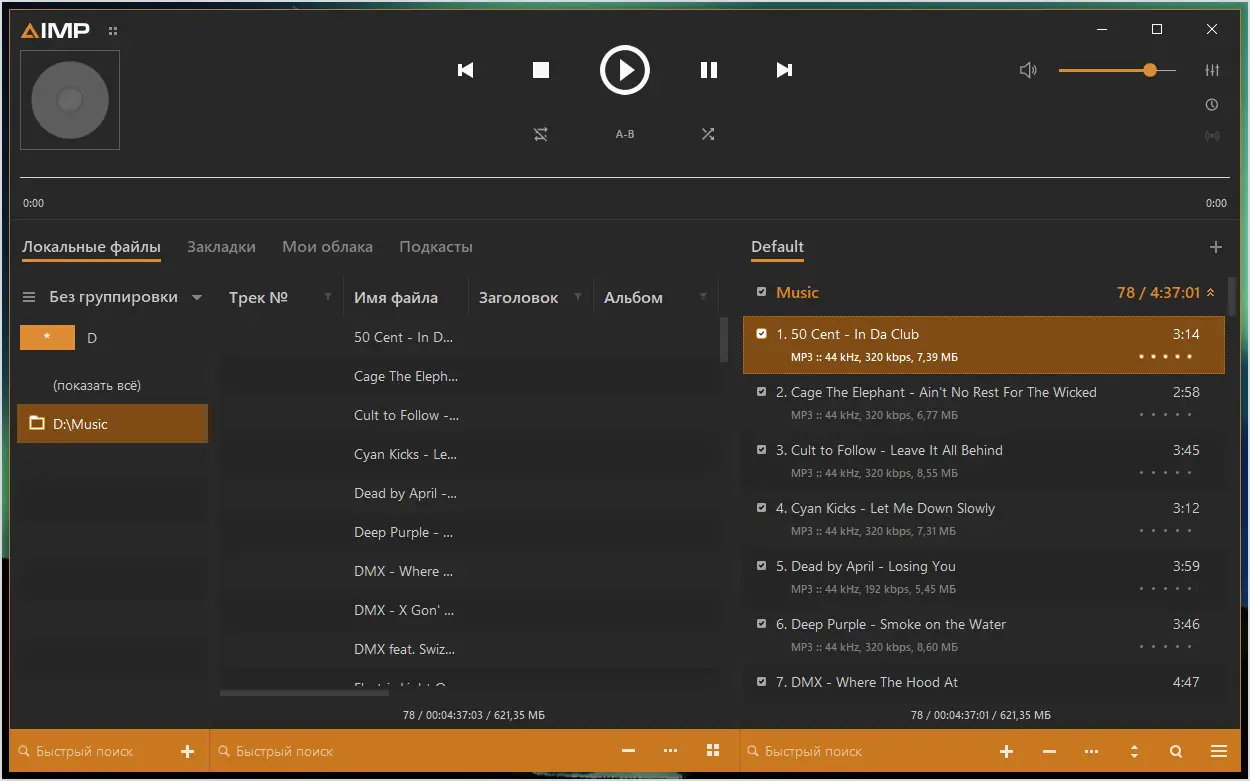Click Имя файла column header
This screenshot has width=1250, height=781.
pos(396,298)
